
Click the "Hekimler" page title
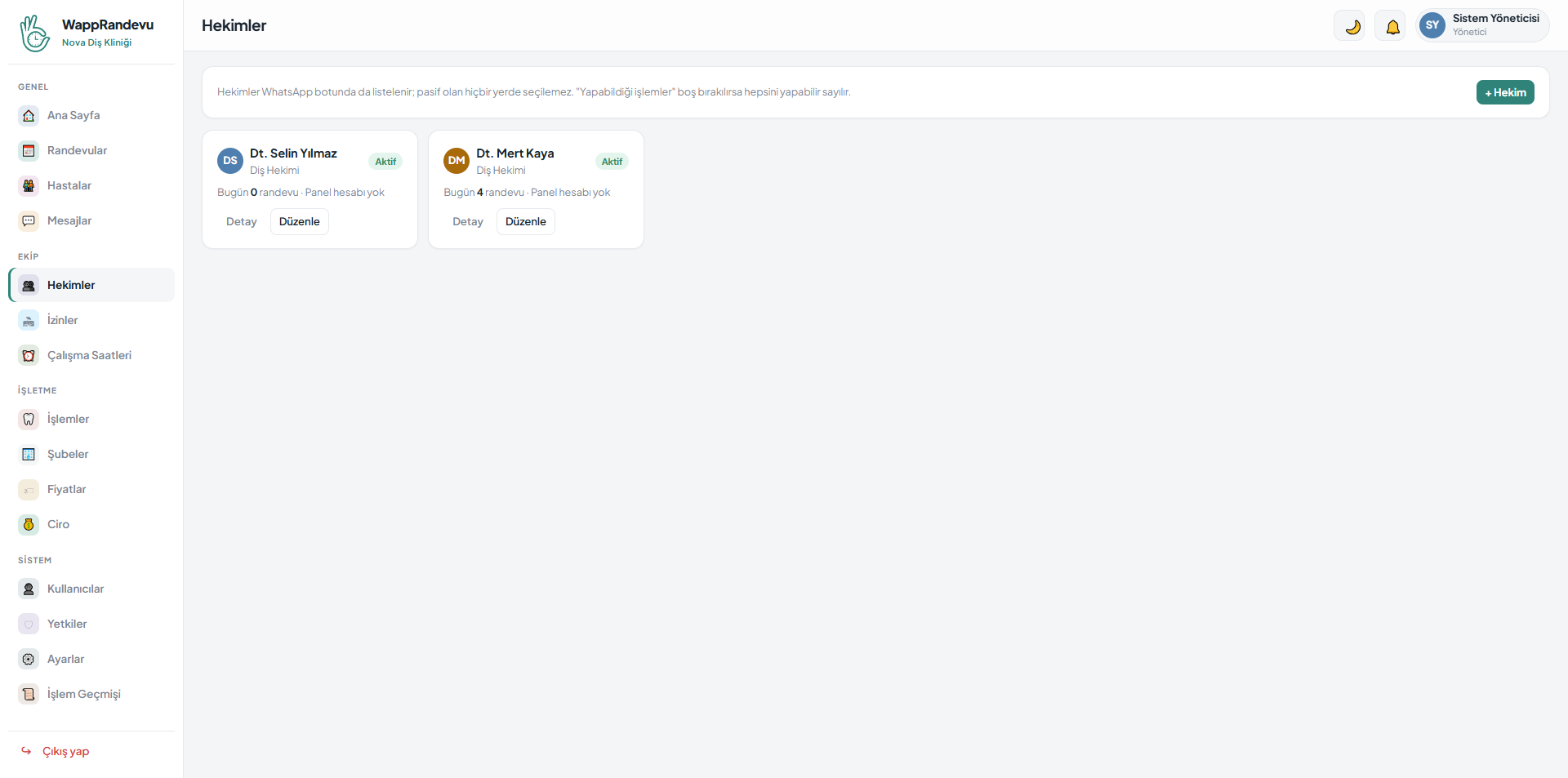(234, 26)
